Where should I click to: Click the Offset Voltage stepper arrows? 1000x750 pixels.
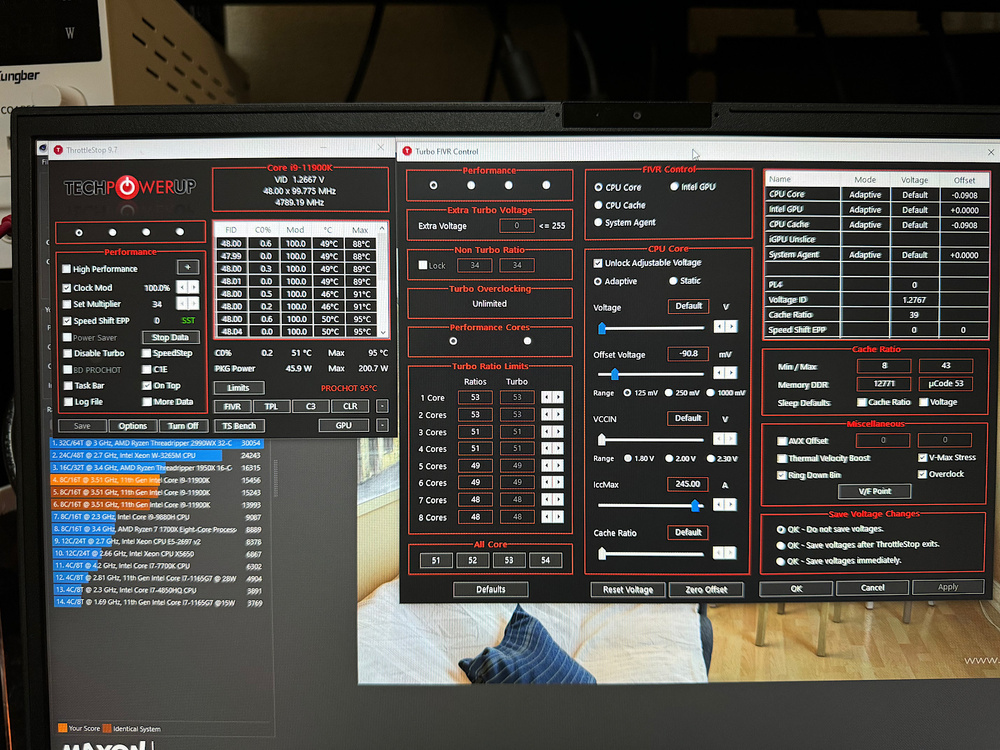pos(725,372)
